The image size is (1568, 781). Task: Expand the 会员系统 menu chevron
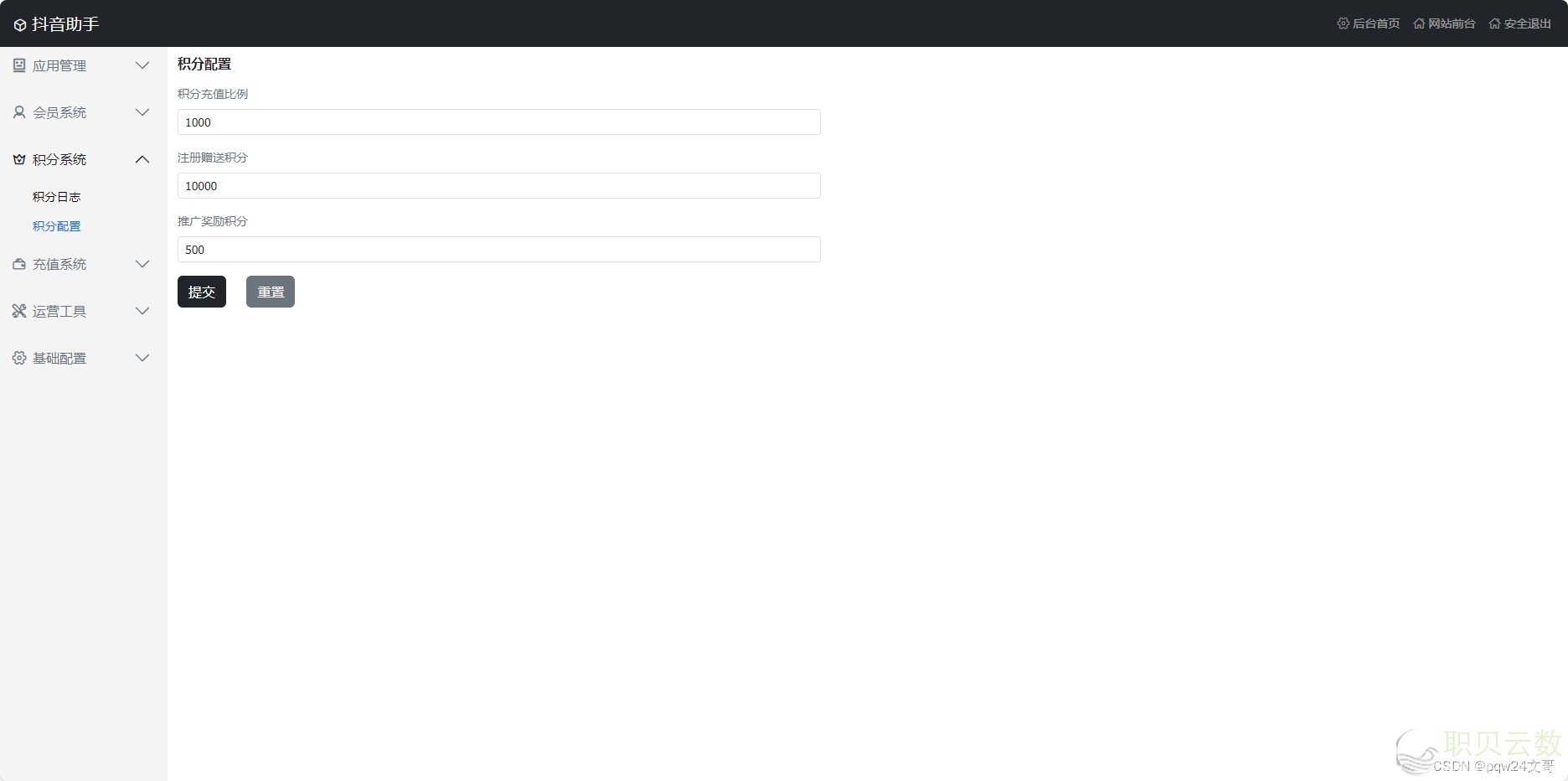click(142, 112)
